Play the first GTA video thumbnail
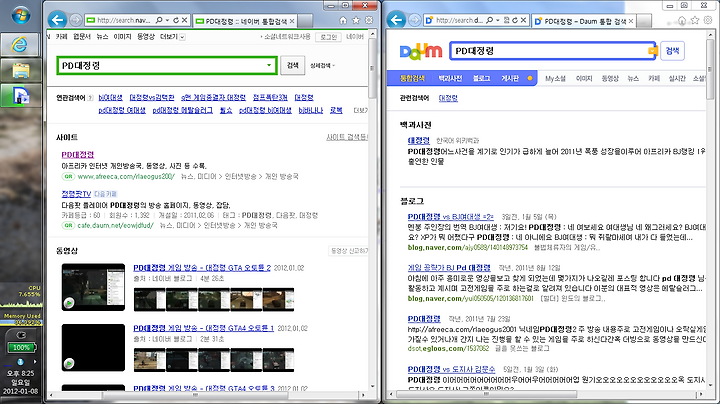The width and height of the screenshot is (720, 404). [x=93, y=287]
